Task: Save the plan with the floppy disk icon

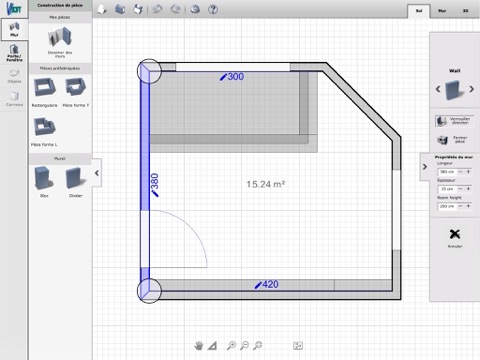Action: click(x=138, y=9)
